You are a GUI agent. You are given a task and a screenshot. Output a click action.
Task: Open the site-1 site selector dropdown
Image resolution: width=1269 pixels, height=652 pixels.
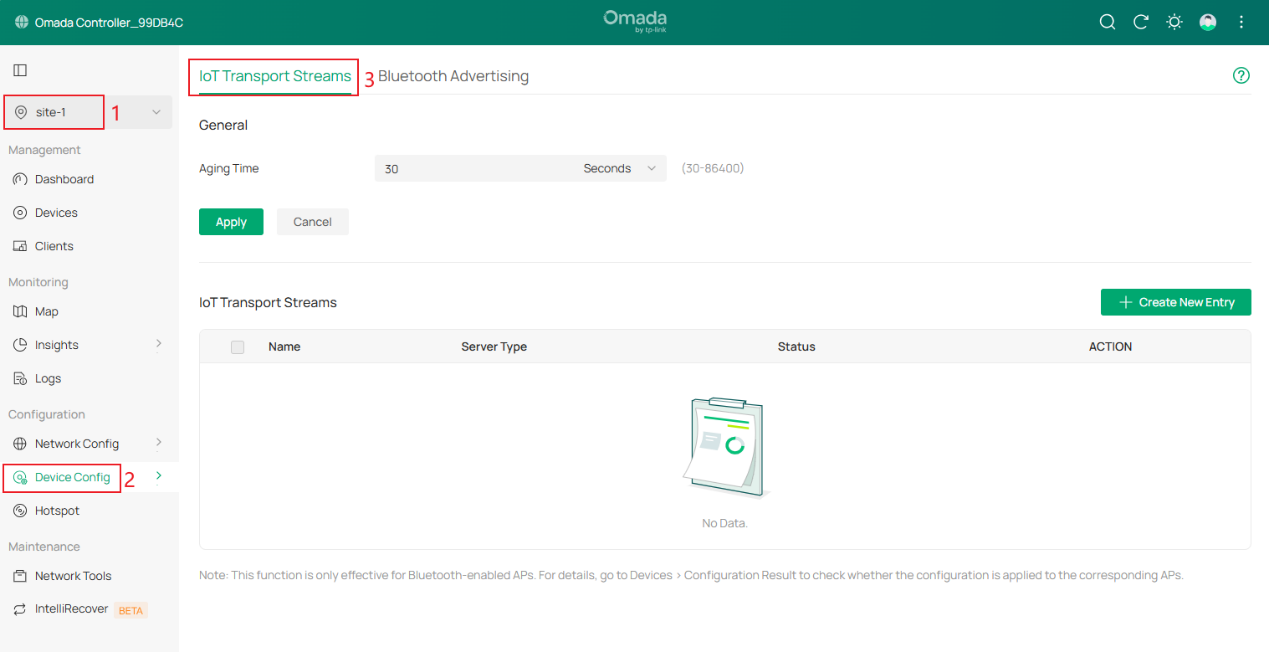click(88, 112)
